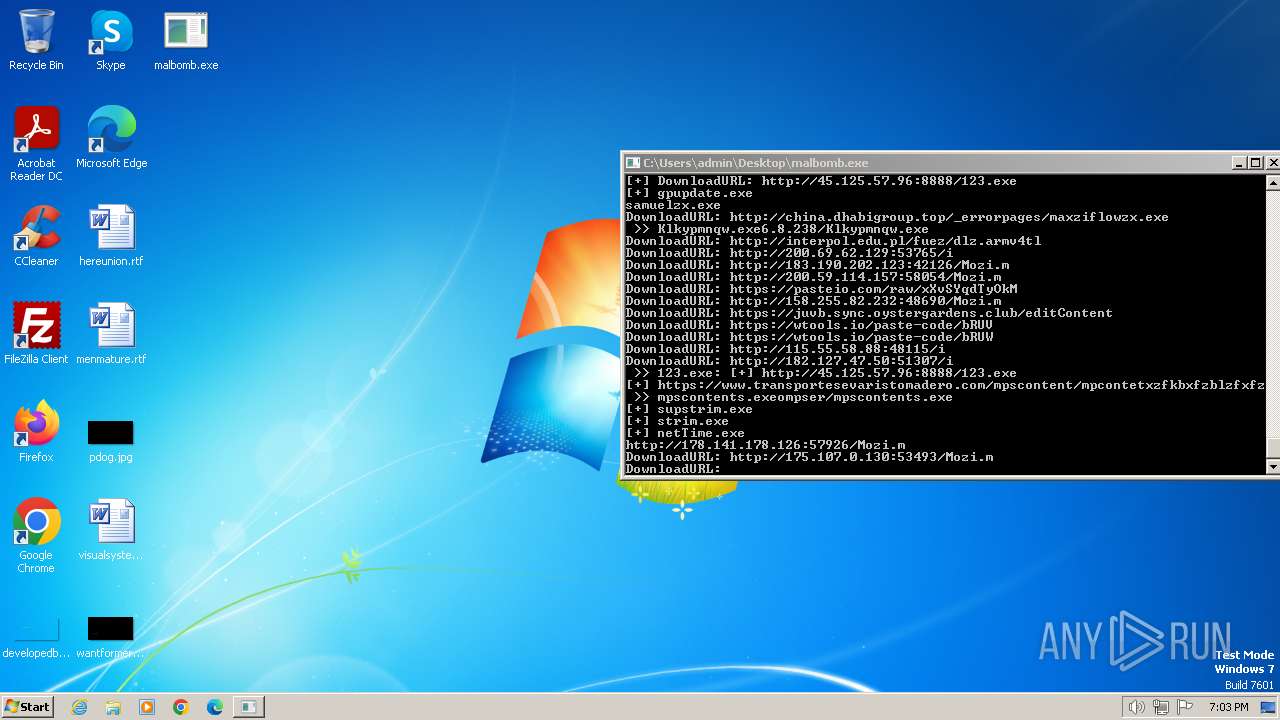Open FileZilla Client shortcut
The height and width of the screenshot is (720, 1280).
[x=36, y=334]
